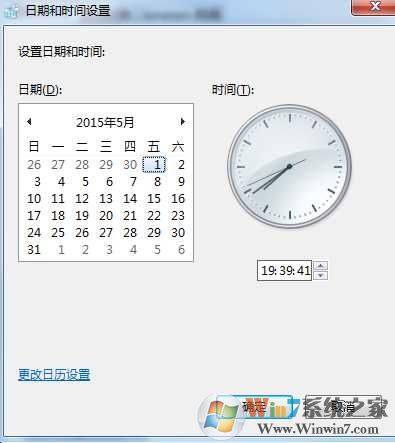Select May 31 in the calendar

(34, 250)
